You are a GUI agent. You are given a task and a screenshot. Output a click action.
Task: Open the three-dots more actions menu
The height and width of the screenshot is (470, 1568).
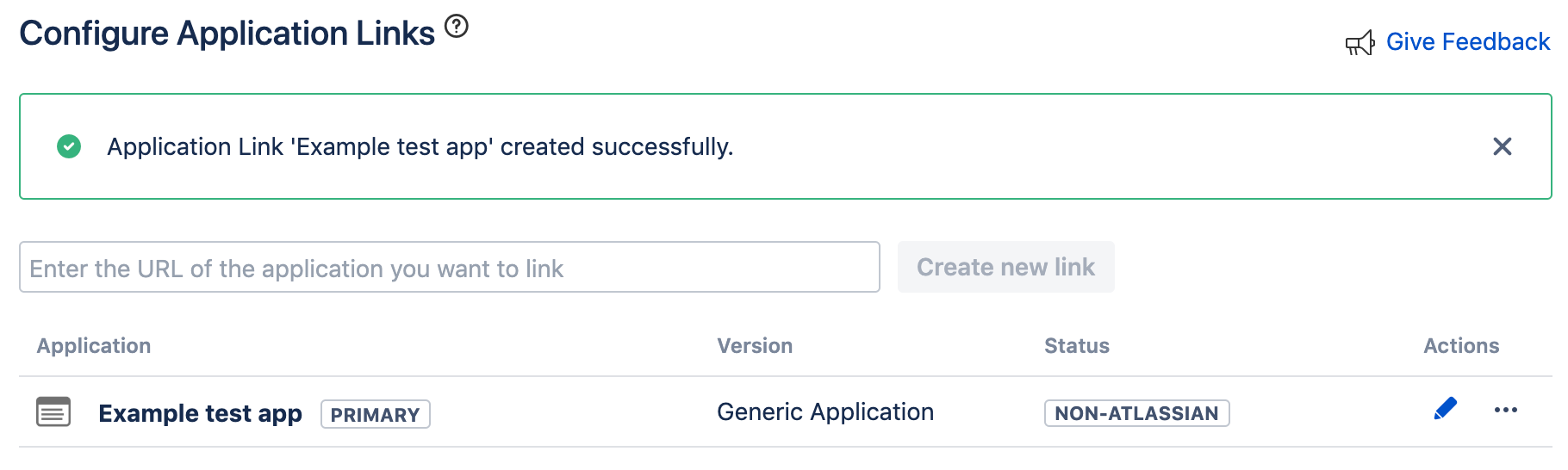click(x=1505, y=410)
